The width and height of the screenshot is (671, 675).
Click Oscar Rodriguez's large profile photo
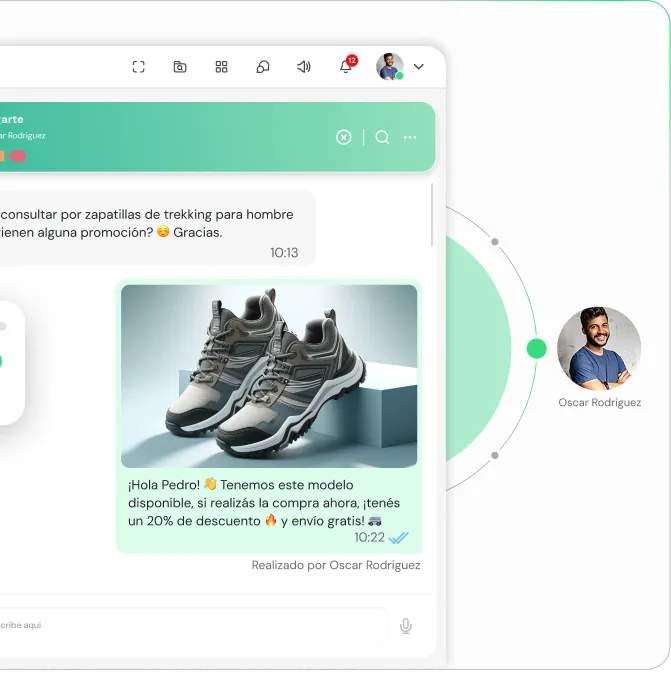pyautogui.click(x=599, y=348)
